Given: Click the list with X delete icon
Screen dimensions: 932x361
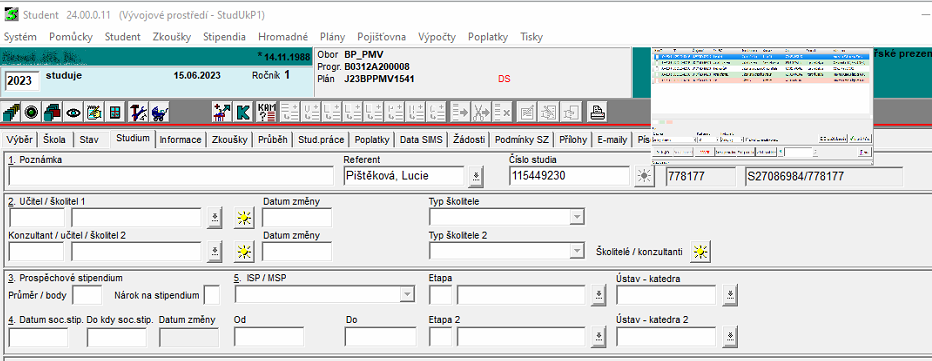Looking at the screenshot, I should pos(502,111).
